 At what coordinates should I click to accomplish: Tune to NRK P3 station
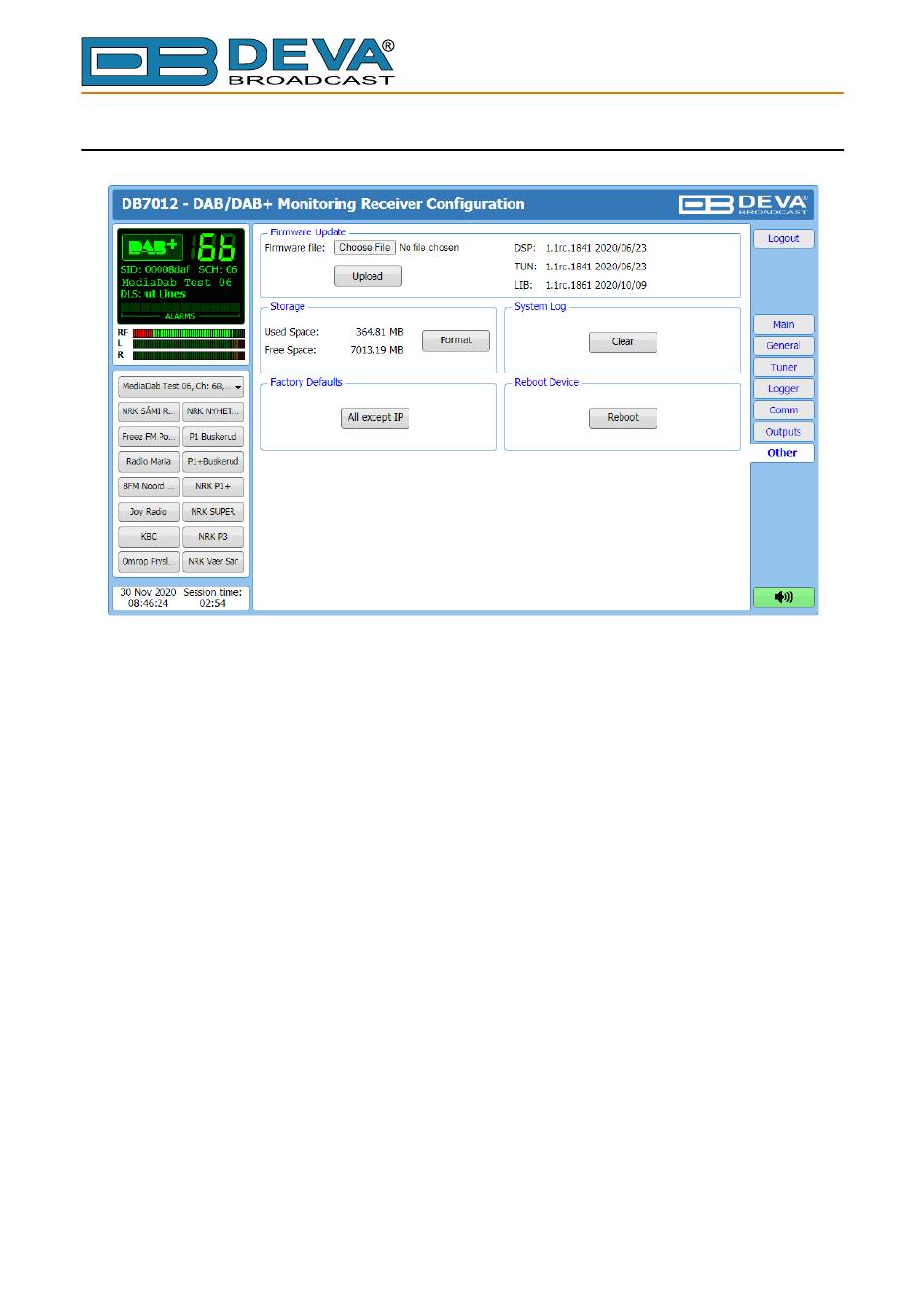pyautogui.click(x=213, y=537)
